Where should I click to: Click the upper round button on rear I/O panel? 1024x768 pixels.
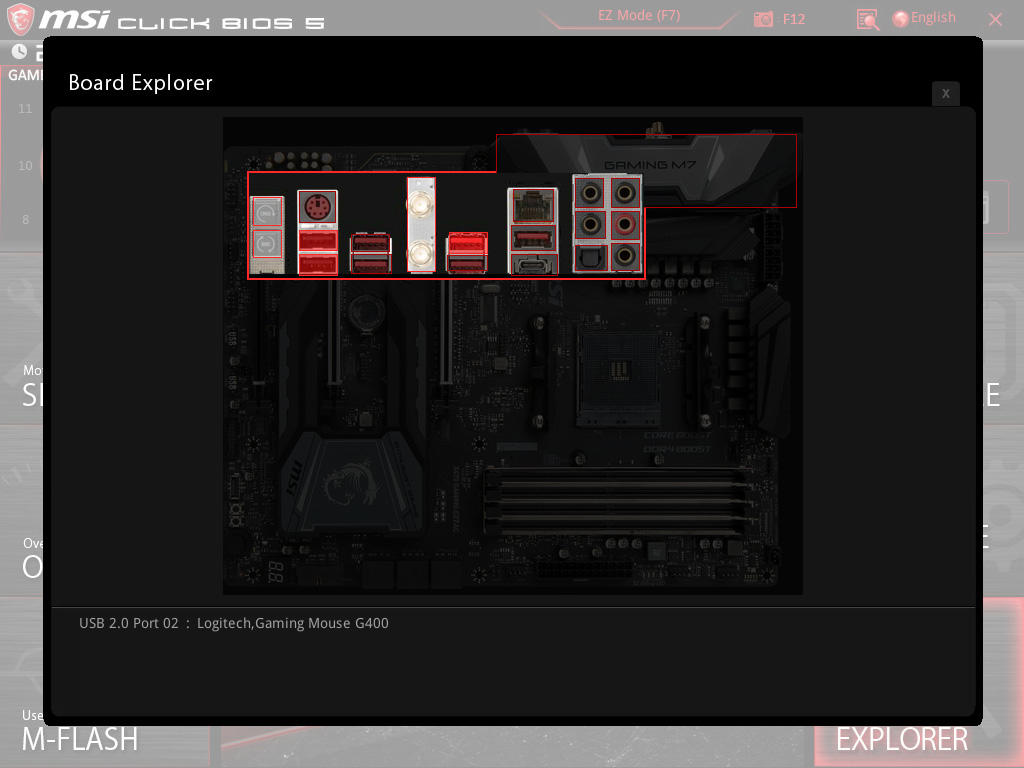tap(266, 212)
